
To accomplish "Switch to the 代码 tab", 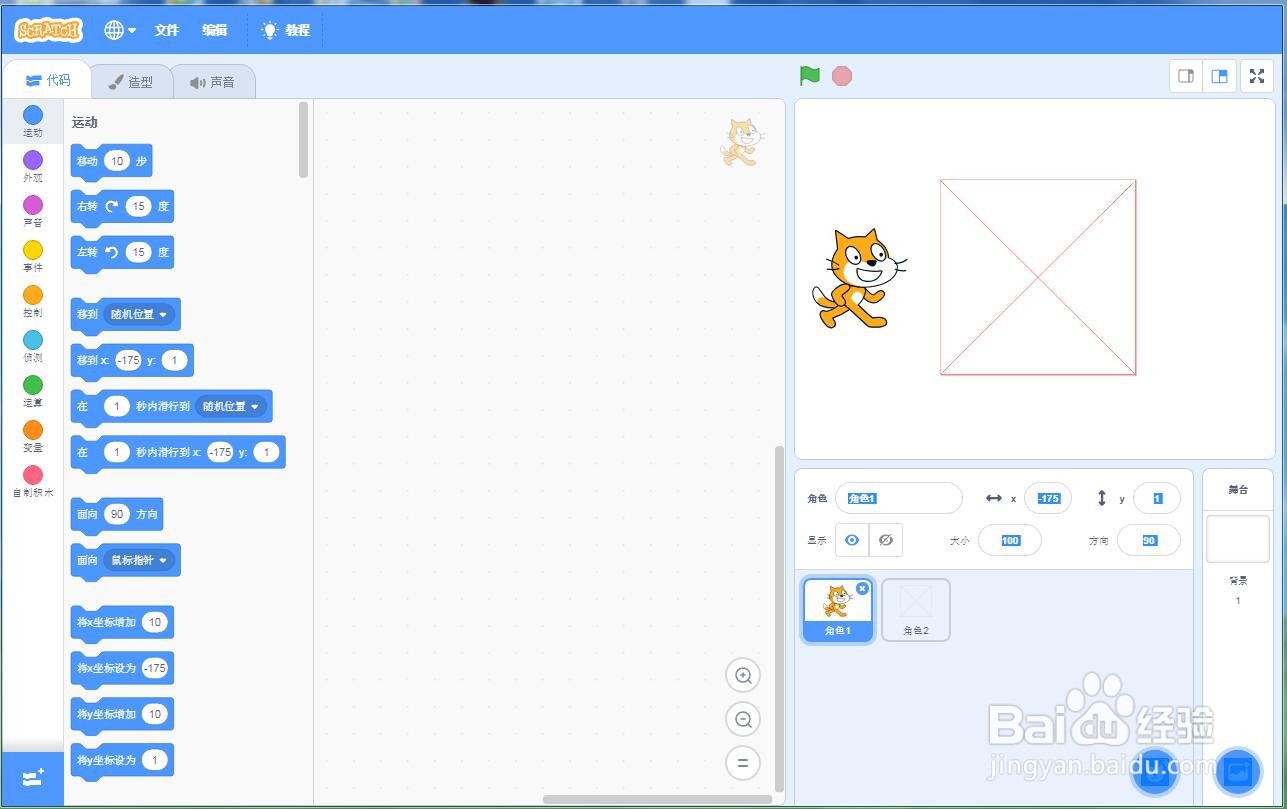I will (48, 81).
